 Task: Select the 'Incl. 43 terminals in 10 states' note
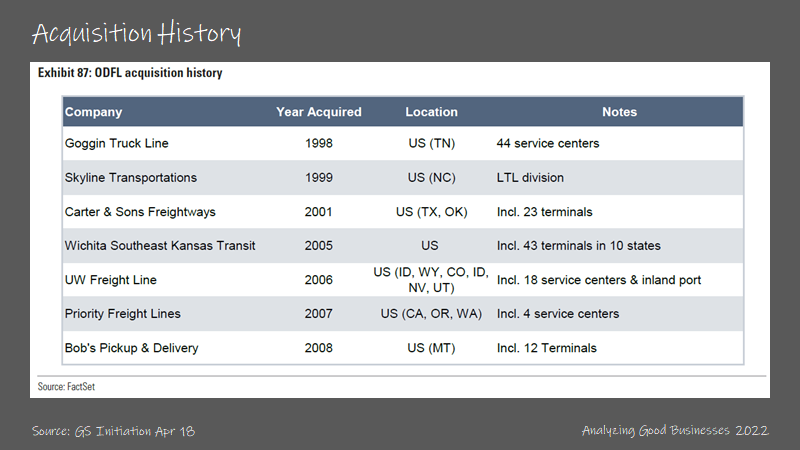[579, 245]
